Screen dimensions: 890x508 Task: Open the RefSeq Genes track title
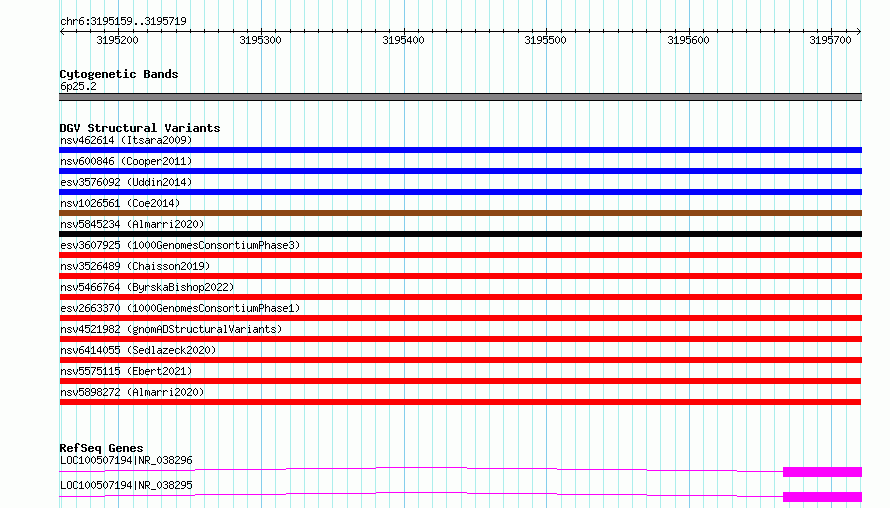[101, 448]
